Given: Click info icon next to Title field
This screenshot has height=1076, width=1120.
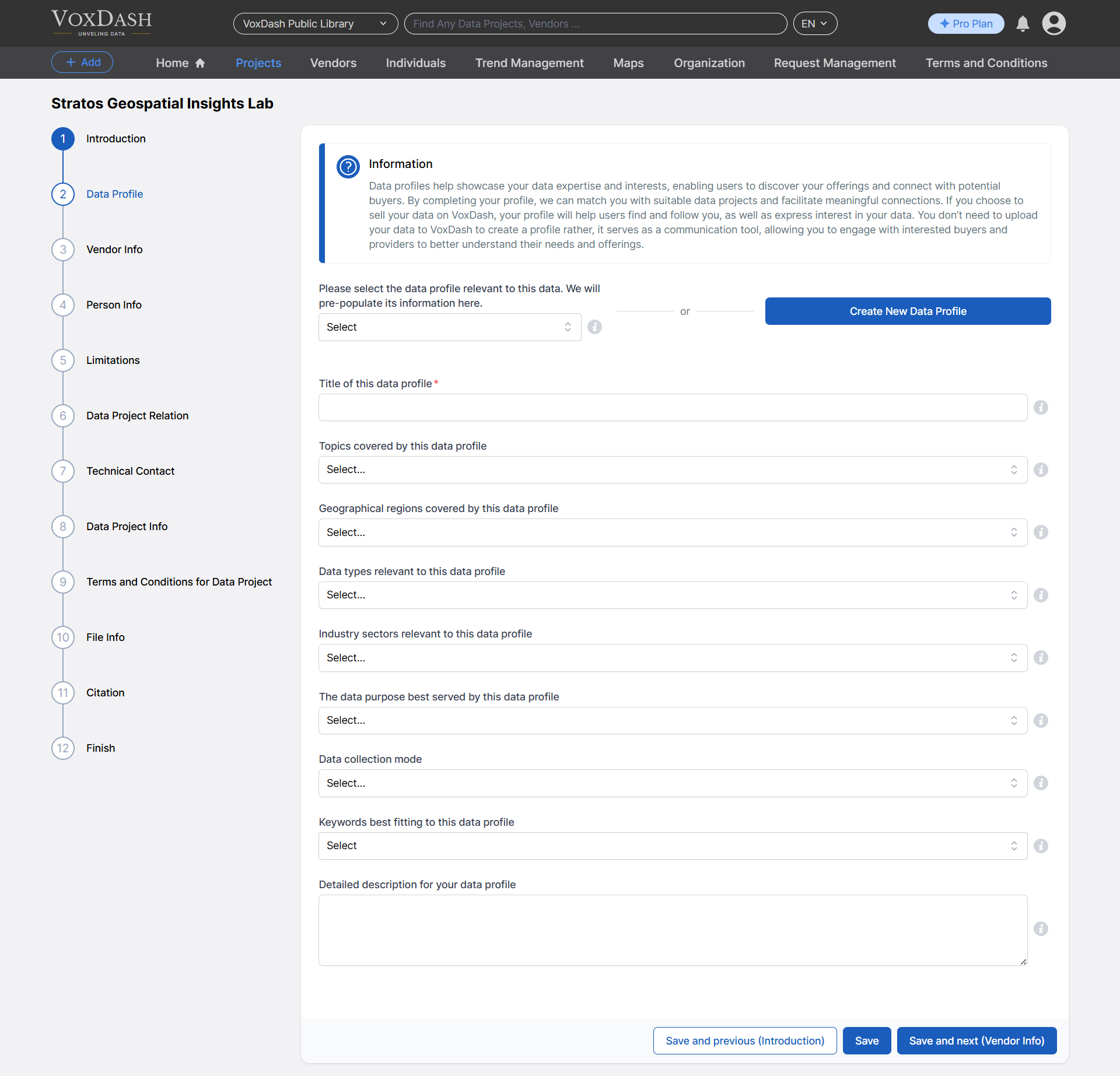Looking at the screenshot, I should 1041,407.
